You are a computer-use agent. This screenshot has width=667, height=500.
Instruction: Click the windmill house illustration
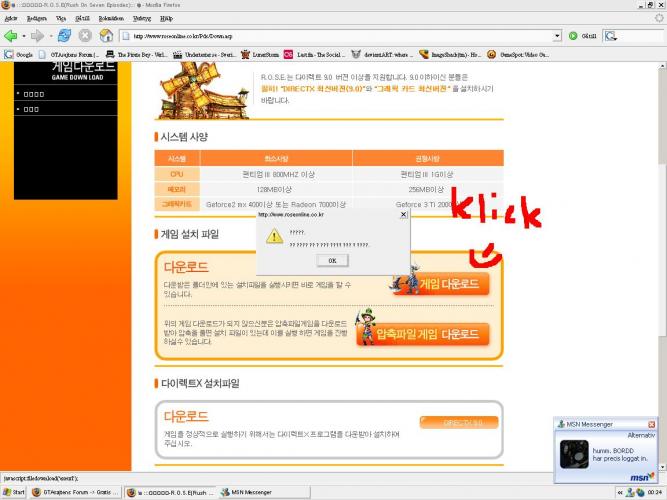[x=204, y=90]
